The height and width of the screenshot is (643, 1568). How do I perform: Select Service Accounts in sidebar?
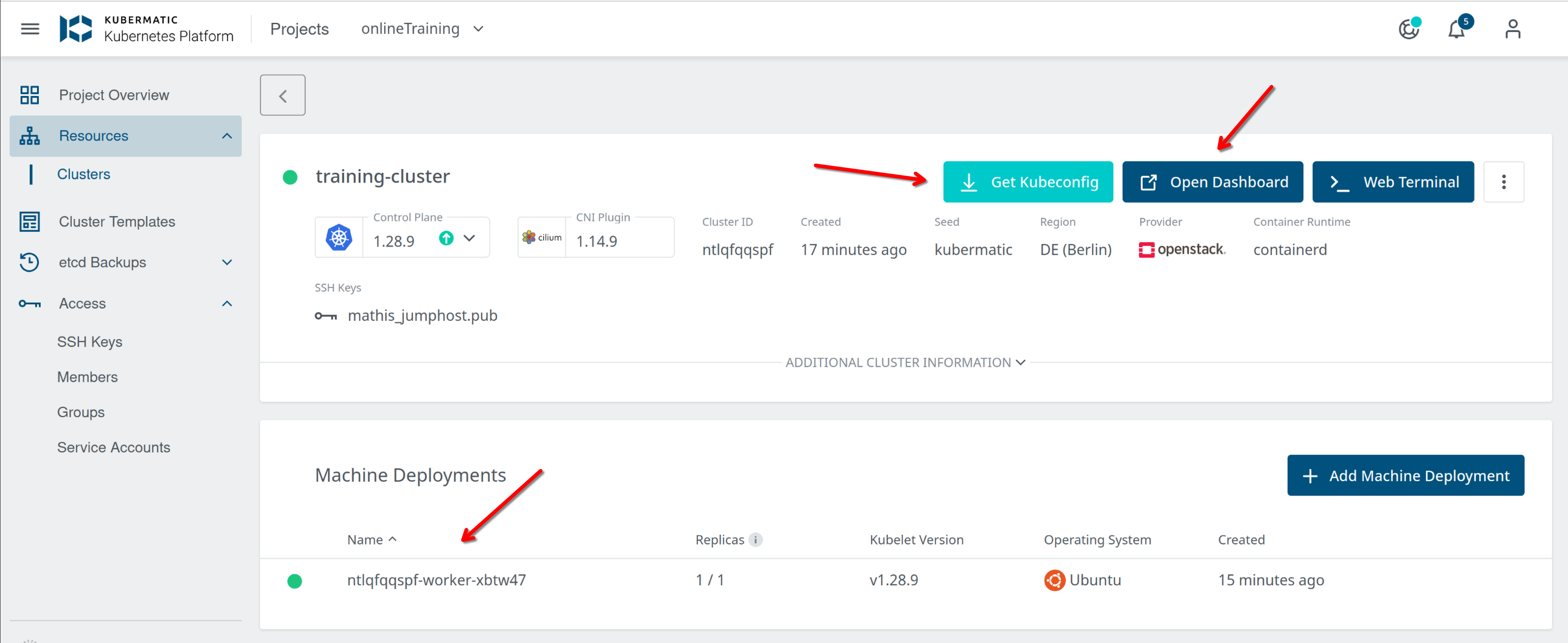113,447
